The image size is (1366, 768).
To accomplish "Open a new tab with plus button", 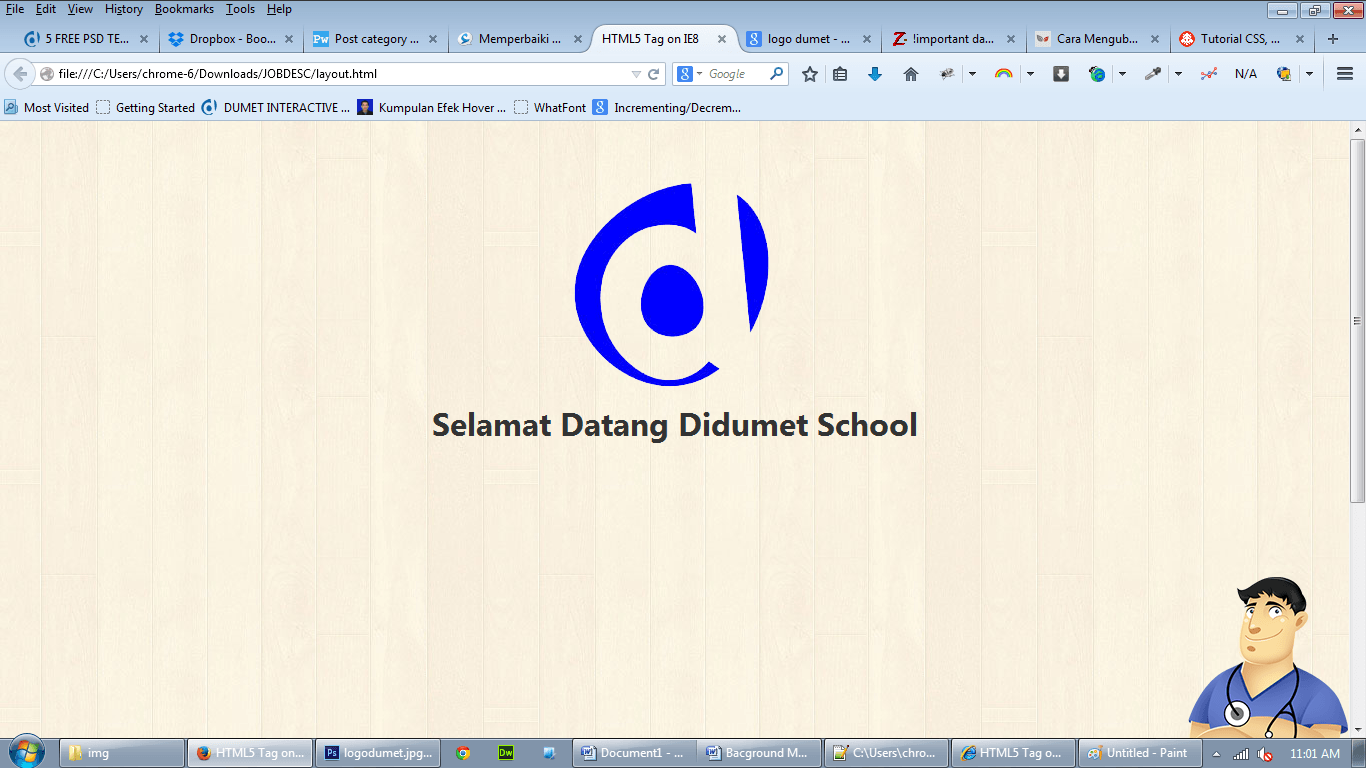I will click(x=1333, y=39).
